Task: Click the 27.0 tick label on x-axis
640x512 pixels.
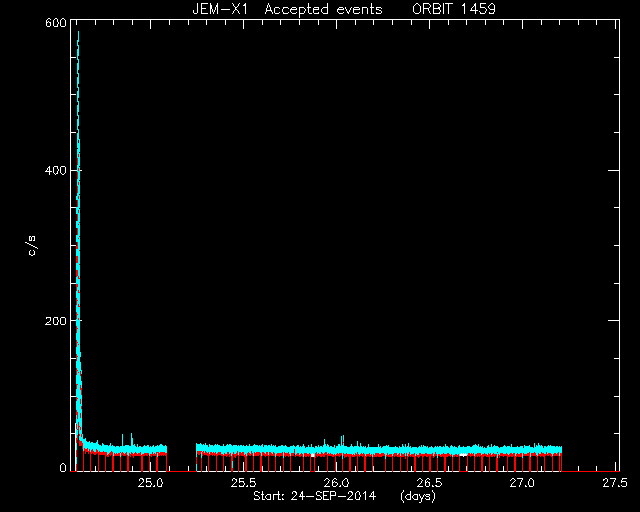Action: [x=522, y=483]
